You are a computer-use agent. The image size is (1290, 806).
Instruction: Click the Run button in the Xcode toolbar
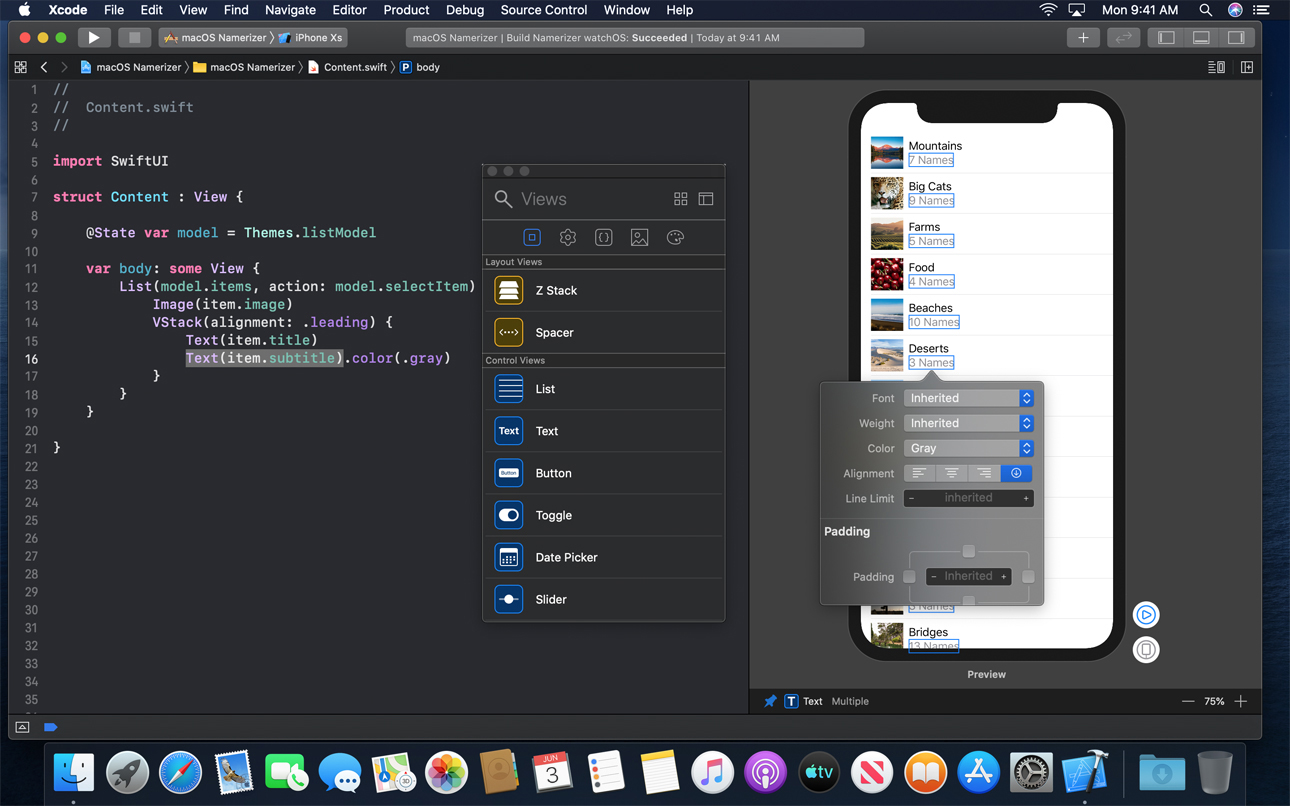pos(93,37)
